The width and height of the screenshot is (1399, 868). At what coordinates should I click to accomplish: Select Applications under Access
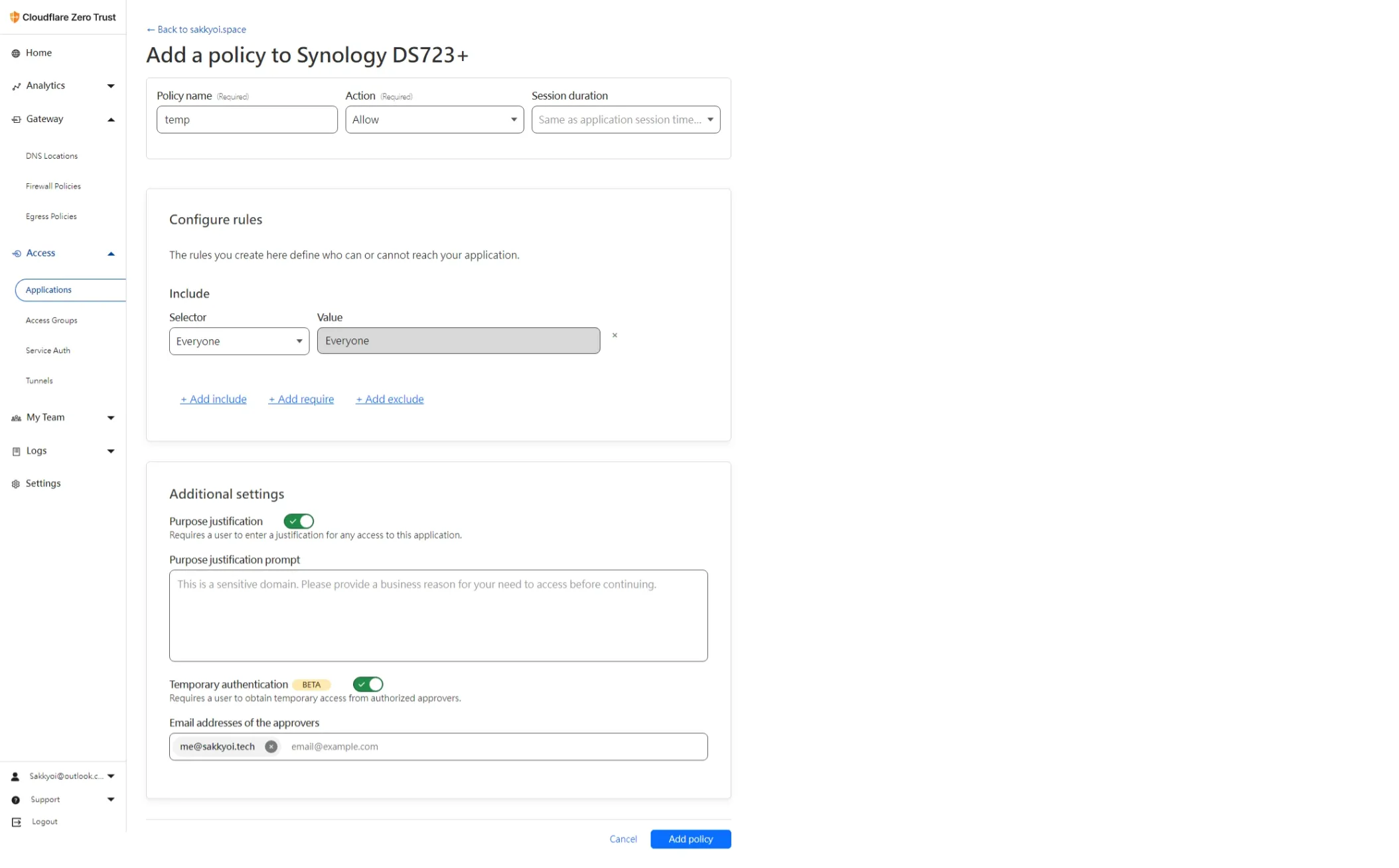[x=70, y=290]
